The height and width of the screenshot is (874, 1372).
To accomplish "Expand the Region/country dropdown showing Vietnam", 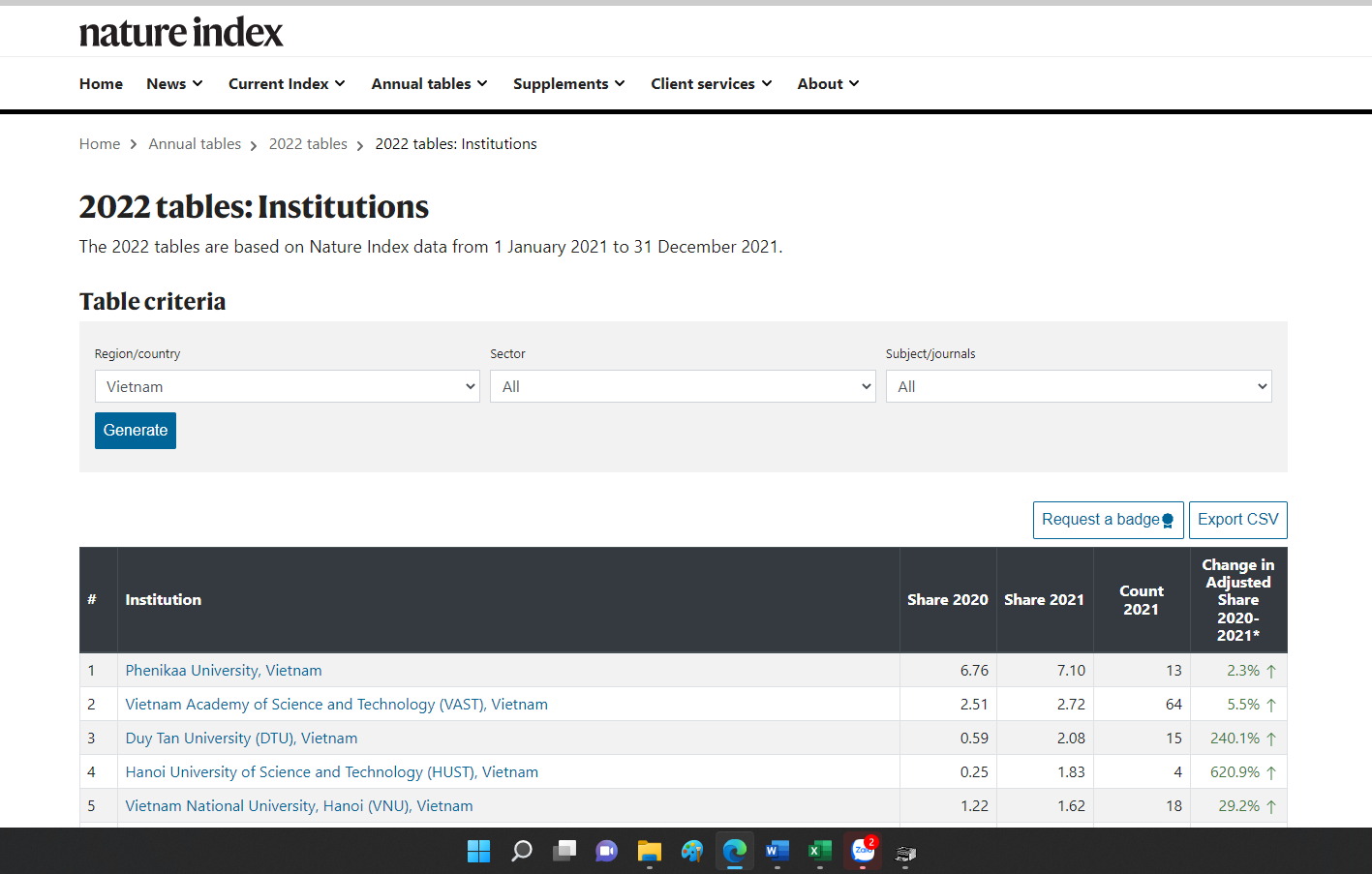I will tap(287, 386).
